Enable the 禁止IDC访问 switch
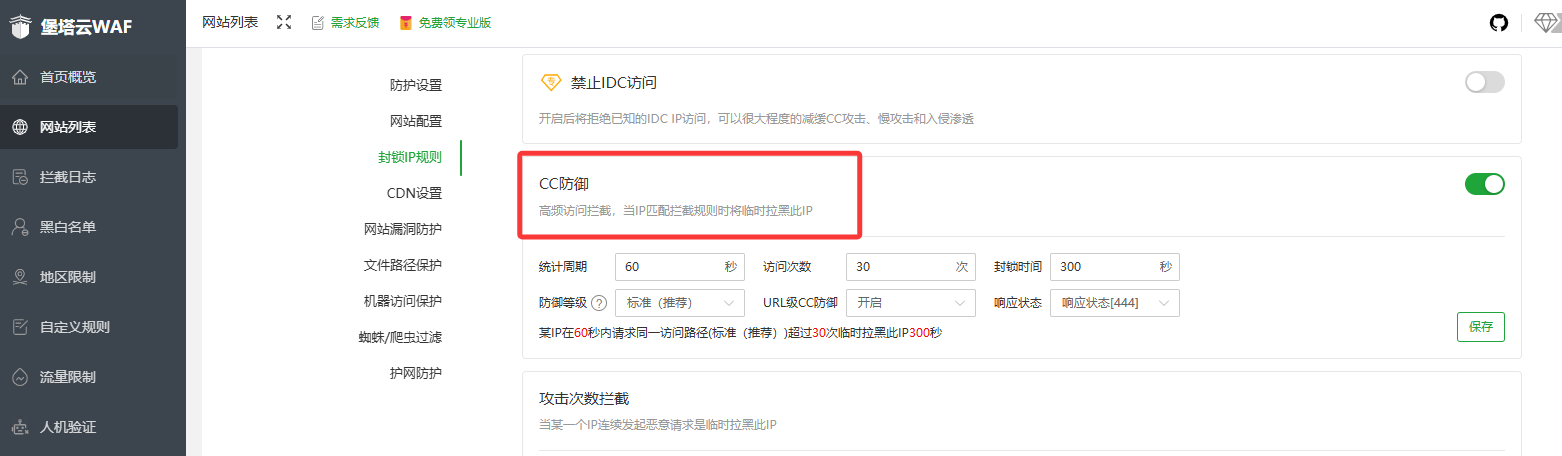1562x456 pixels. click(x=1485, y=82)
